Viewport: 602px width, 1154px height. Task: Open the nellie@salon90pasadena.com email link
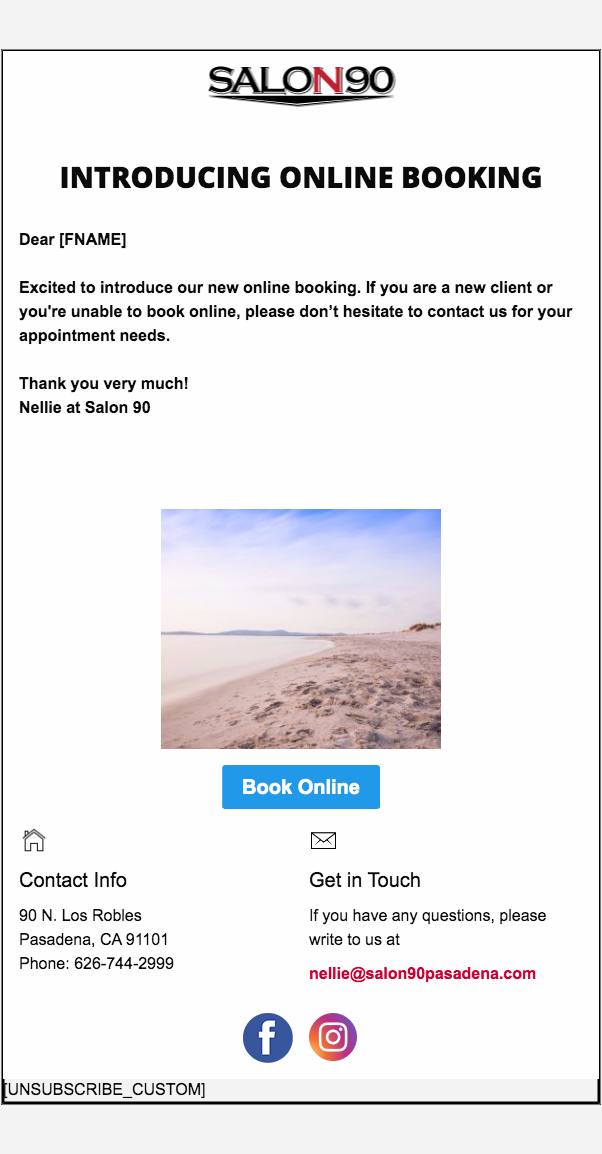422,974
